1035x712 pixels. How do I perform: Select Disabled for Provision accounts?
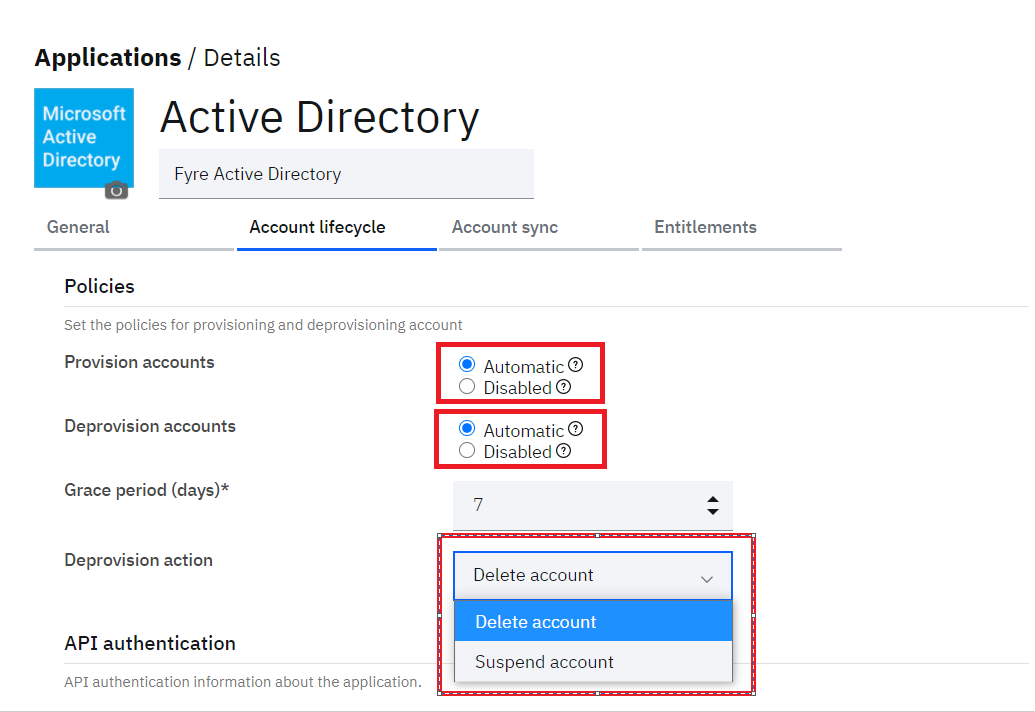pyautogui.click(x=467, y=387)
